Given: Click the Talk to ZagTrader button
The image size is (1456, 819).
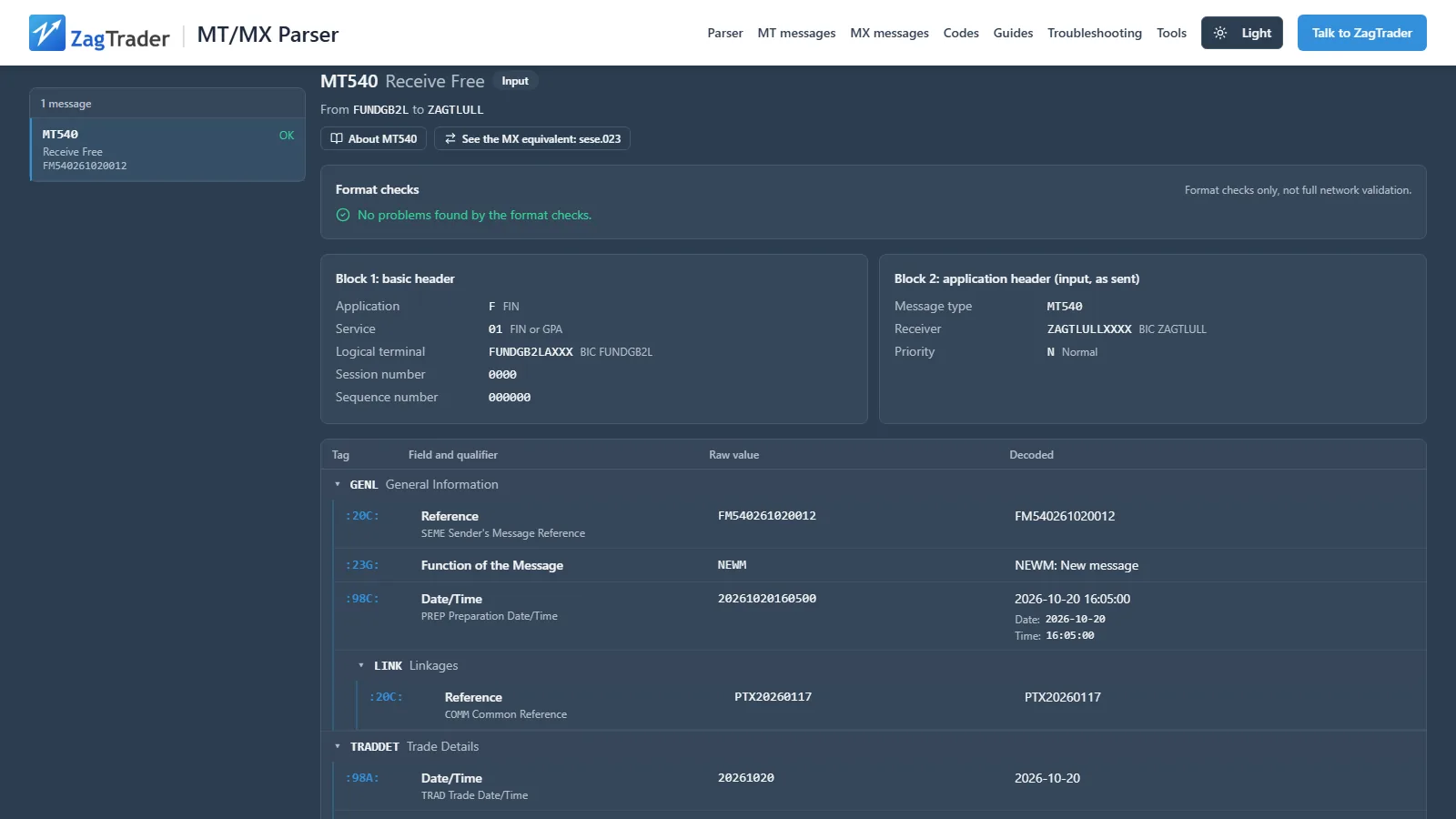Looking at the screenshot, I should tap(1362, 33).
